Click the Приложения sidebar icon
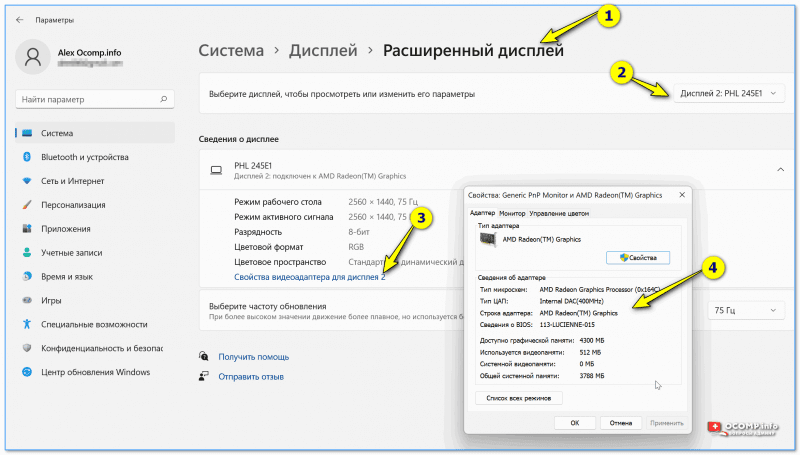800x455 pixels. 27,229
